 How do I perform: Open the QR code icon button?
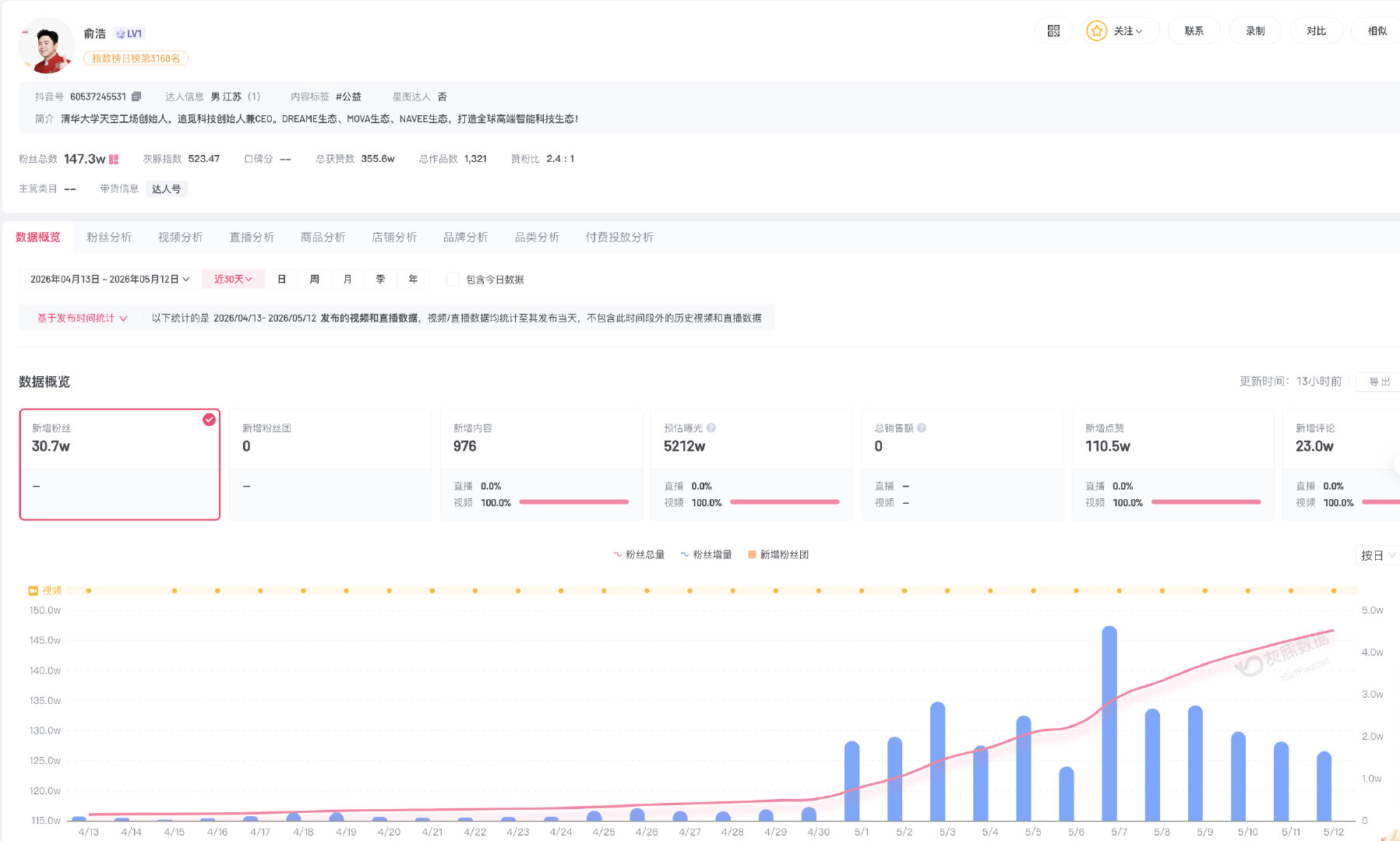pos(1053,31)
